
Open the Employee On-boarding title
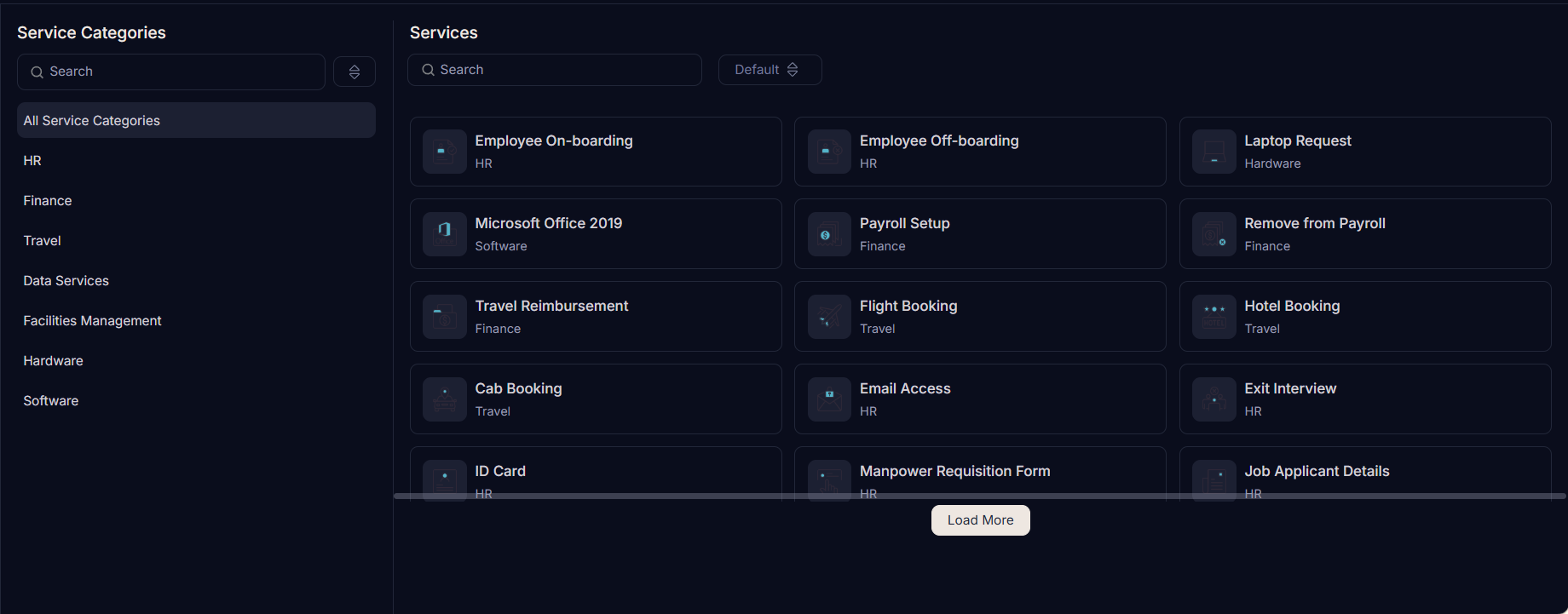[554, 141]
